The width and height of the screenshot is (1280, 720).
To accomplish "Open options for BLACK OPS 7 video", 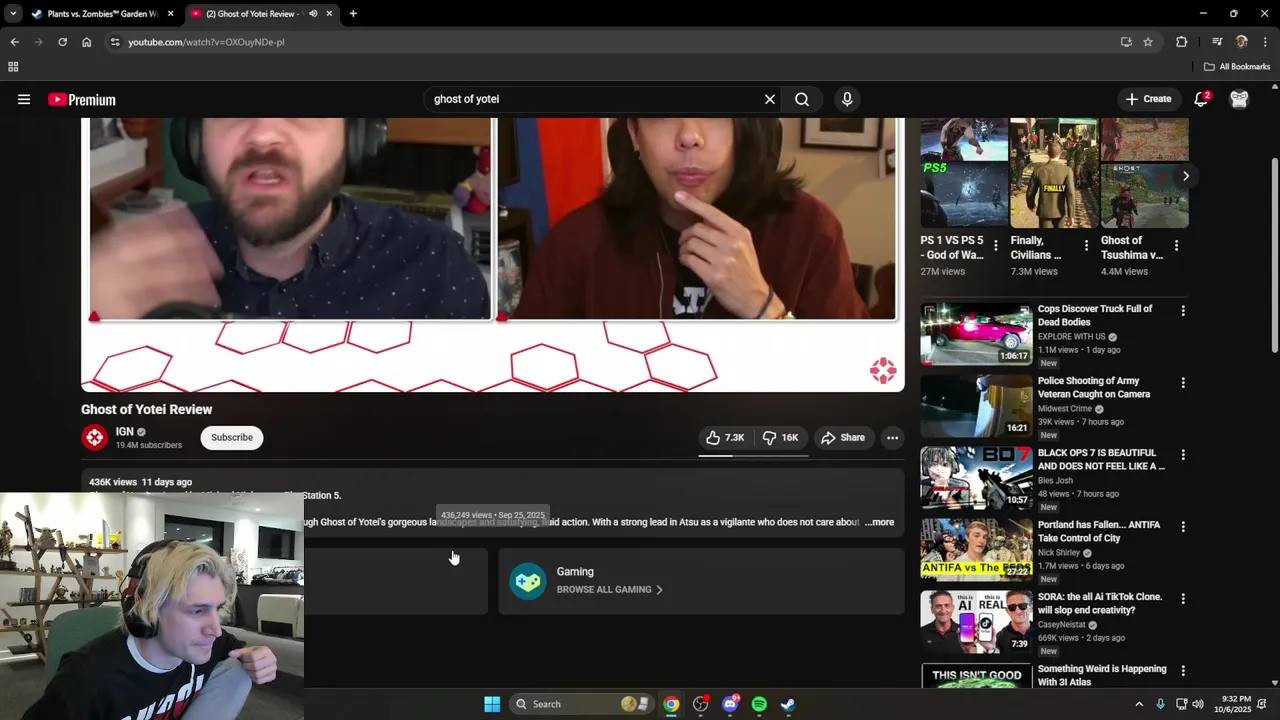I will pos(1183,455).
